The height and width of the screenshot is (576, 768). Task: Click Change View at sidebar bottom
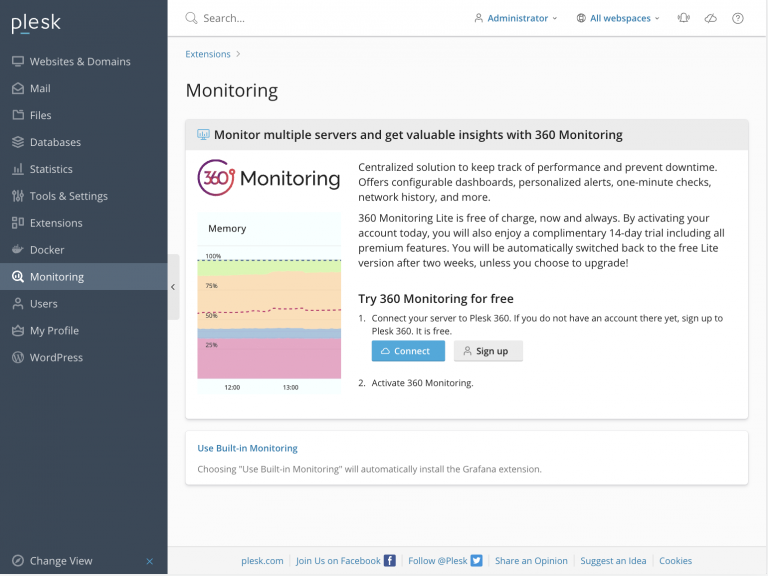pos(61,561)
